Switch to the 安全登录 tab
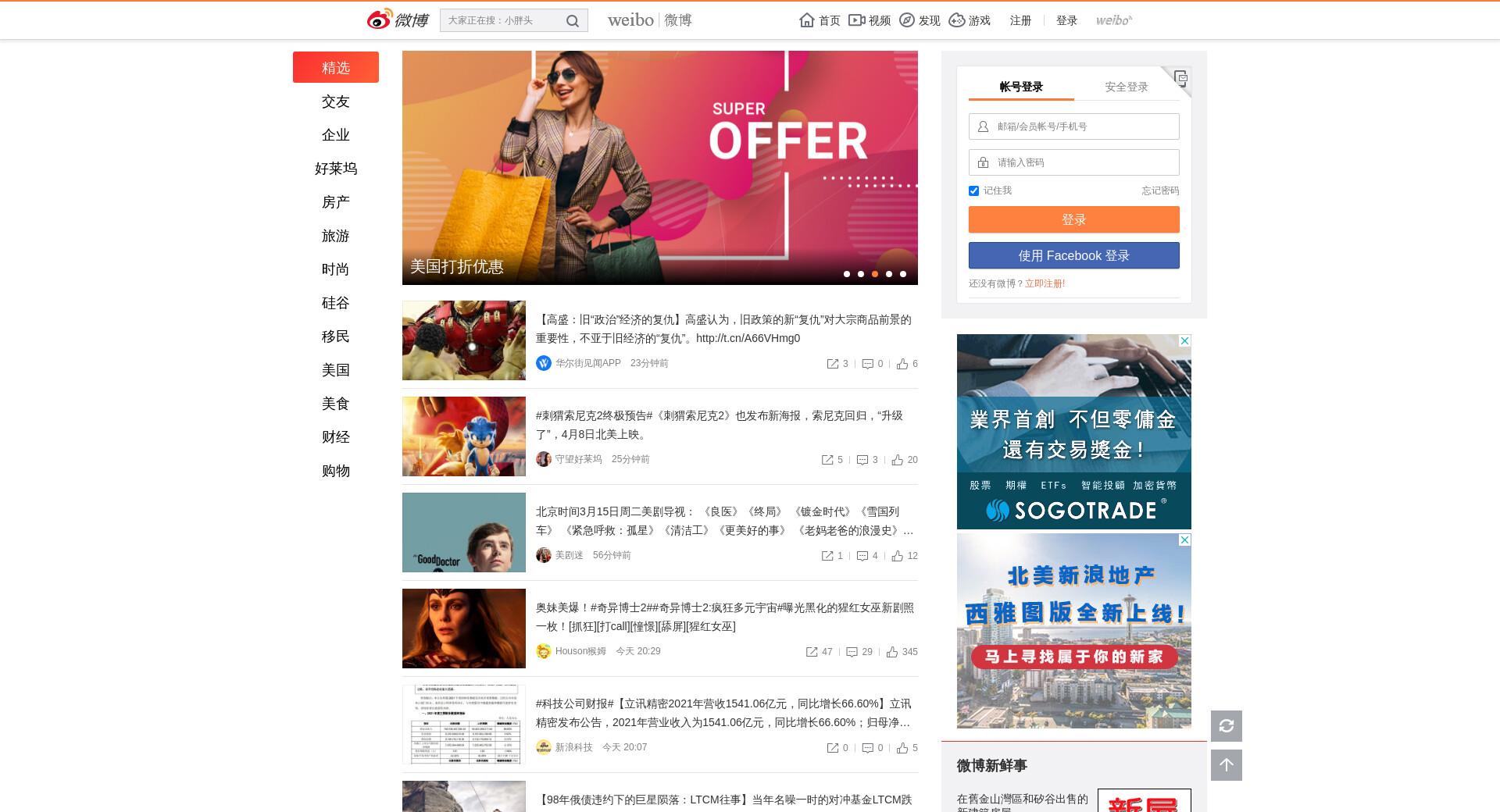The width and height of the screenshot is (1500, 812). click(x=1127, y=87)
